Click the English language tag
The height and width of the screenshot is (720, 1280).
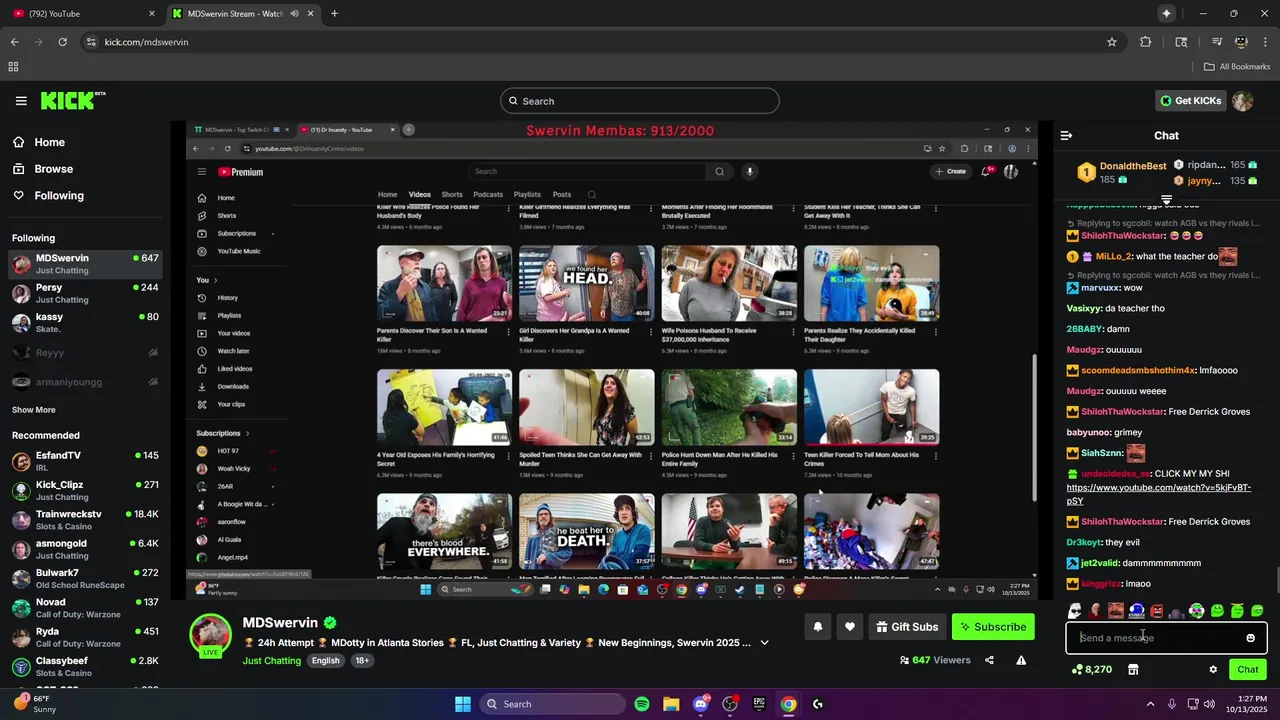(x=325, y=661)
